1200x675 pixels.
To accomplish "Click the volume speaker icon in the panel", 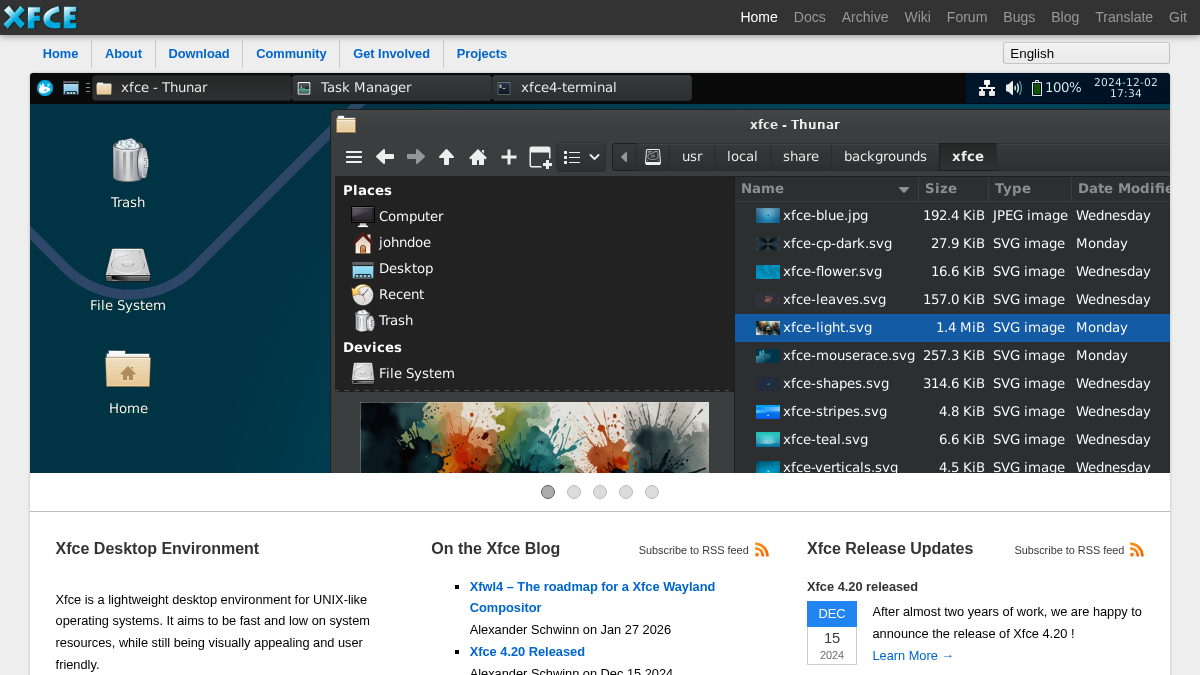I will tap(1013, 88).
